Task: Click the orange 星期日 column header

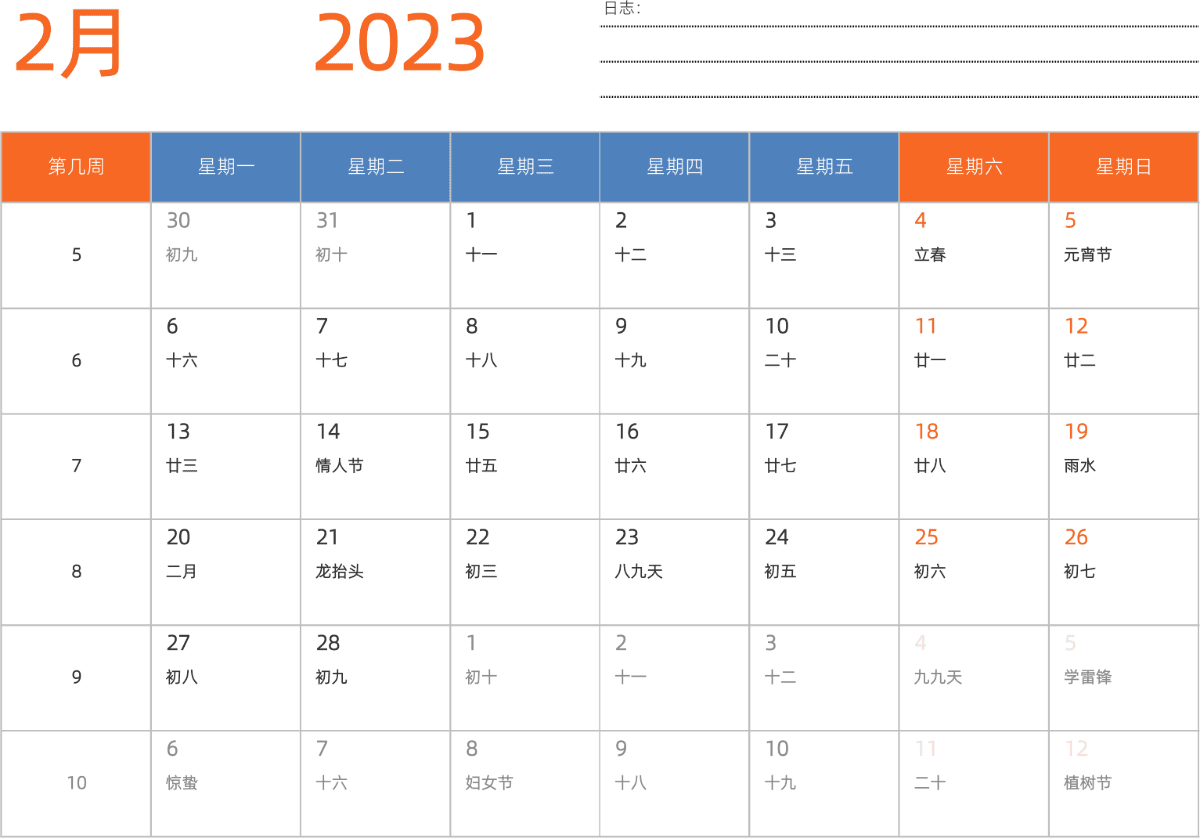Action: point(1124,167)
